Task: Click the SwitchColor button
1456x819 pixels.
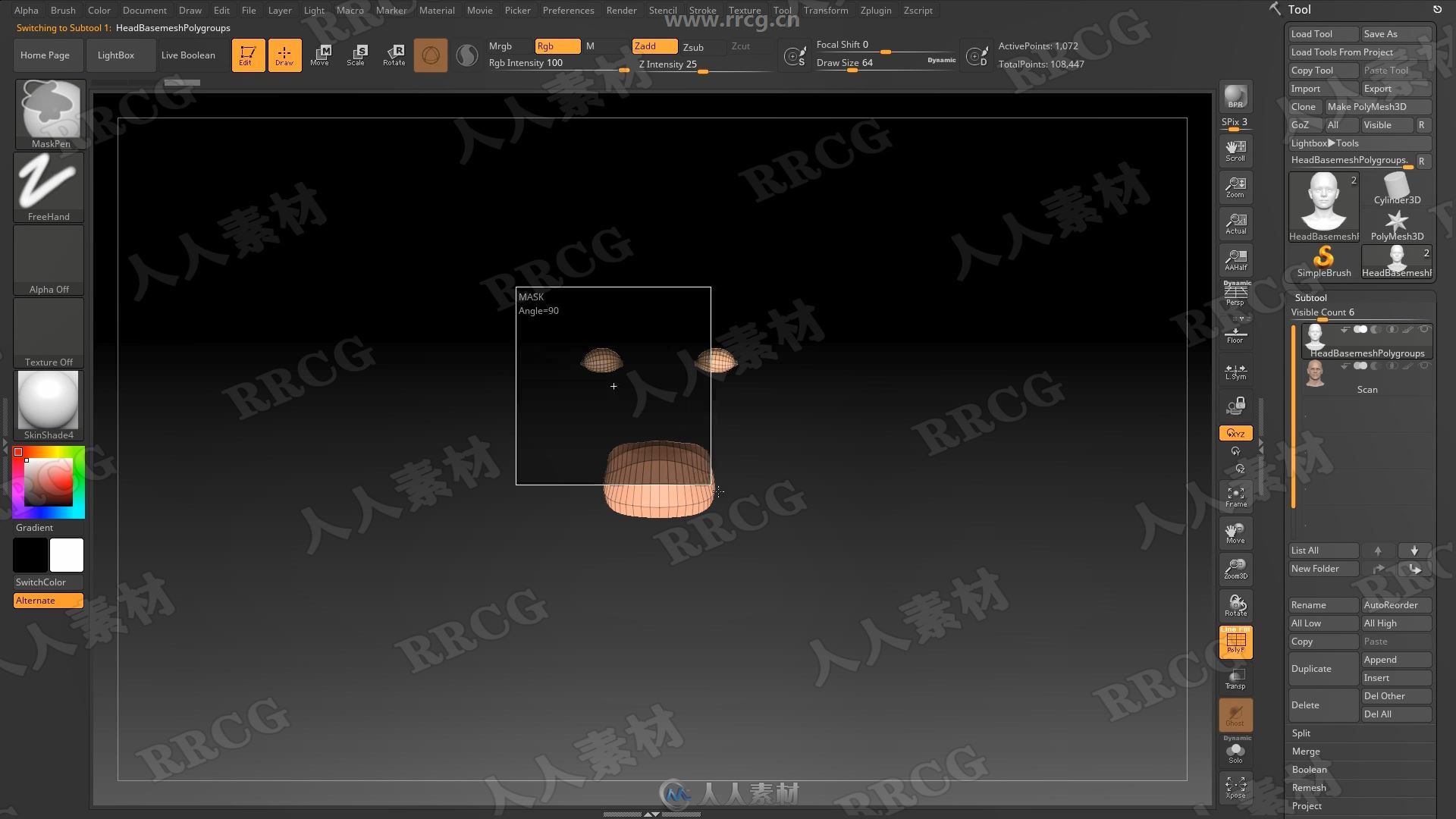Action: [49, 582]
